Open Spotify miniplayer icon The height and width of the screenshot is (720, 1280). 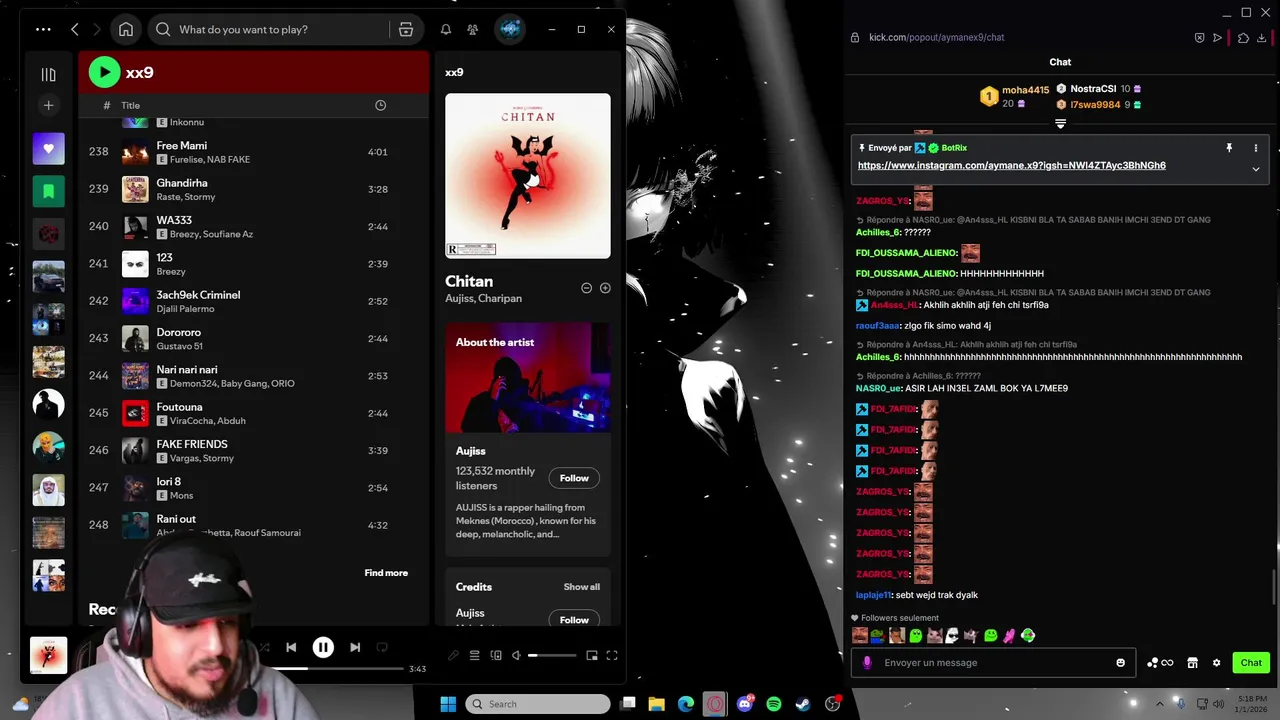[x=592, y=656]
